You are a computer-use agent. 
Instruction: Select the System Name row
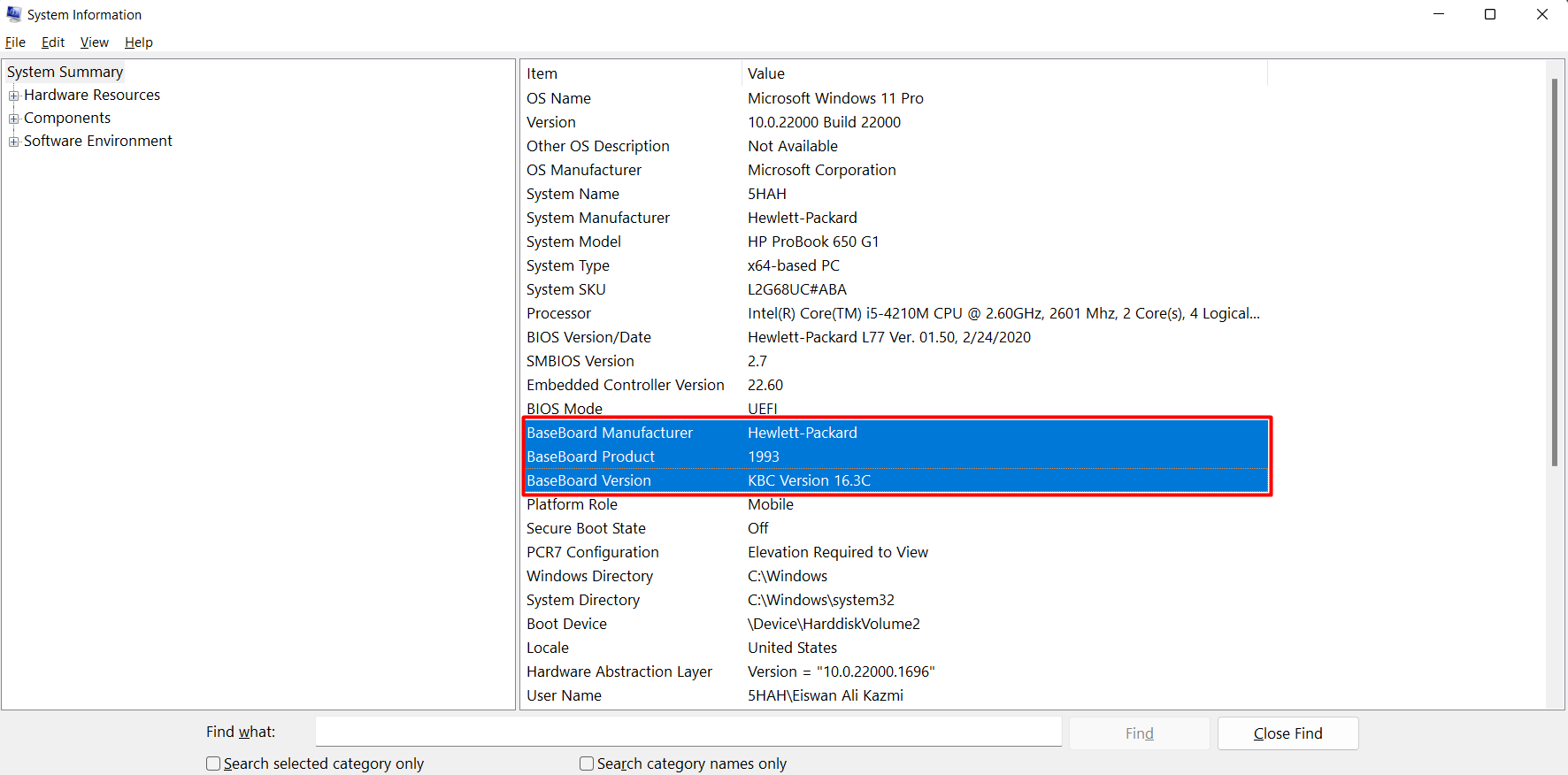[895, 194]
